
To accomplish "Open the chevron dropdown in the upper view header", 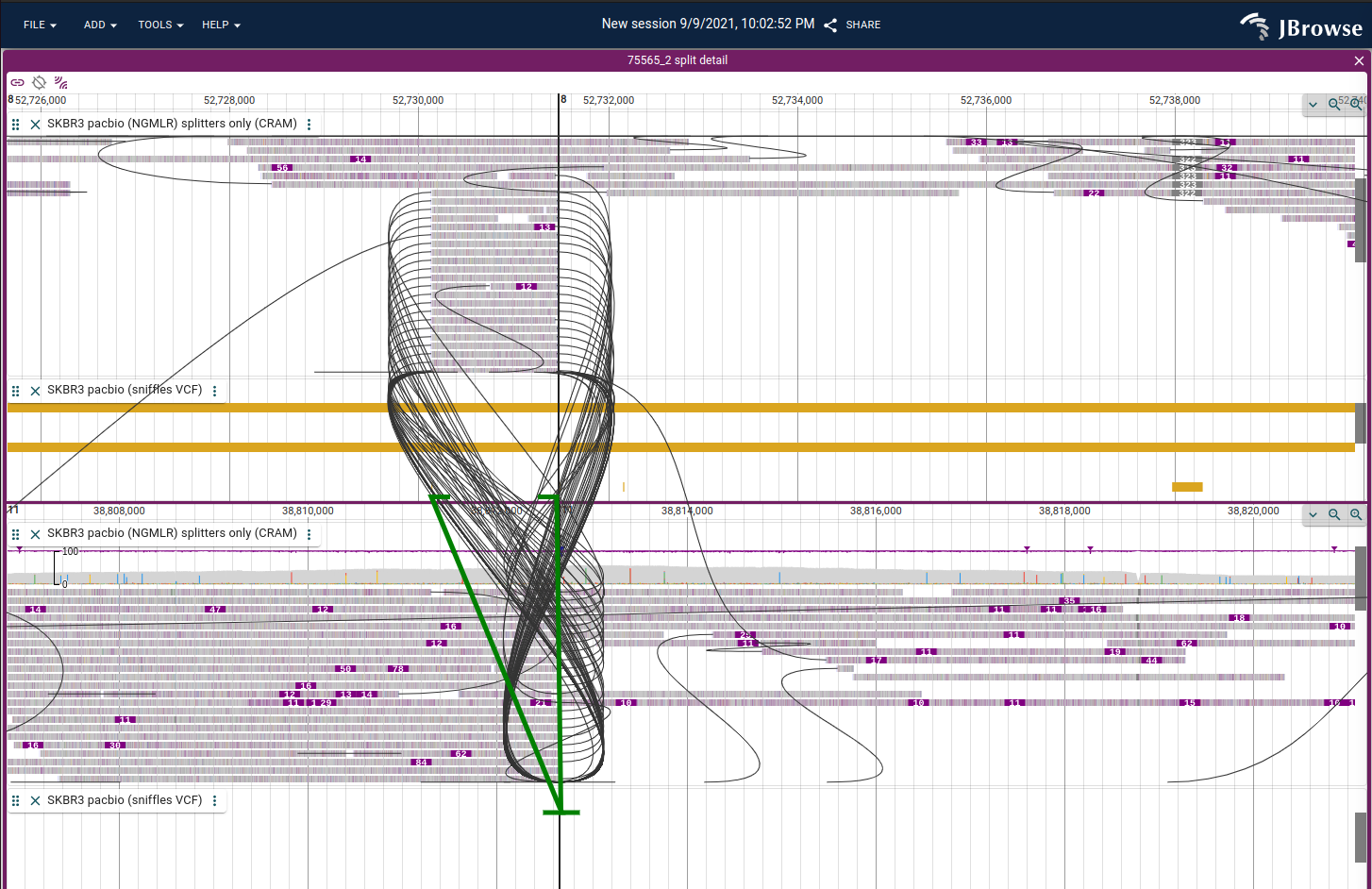I will [1312, 104].
